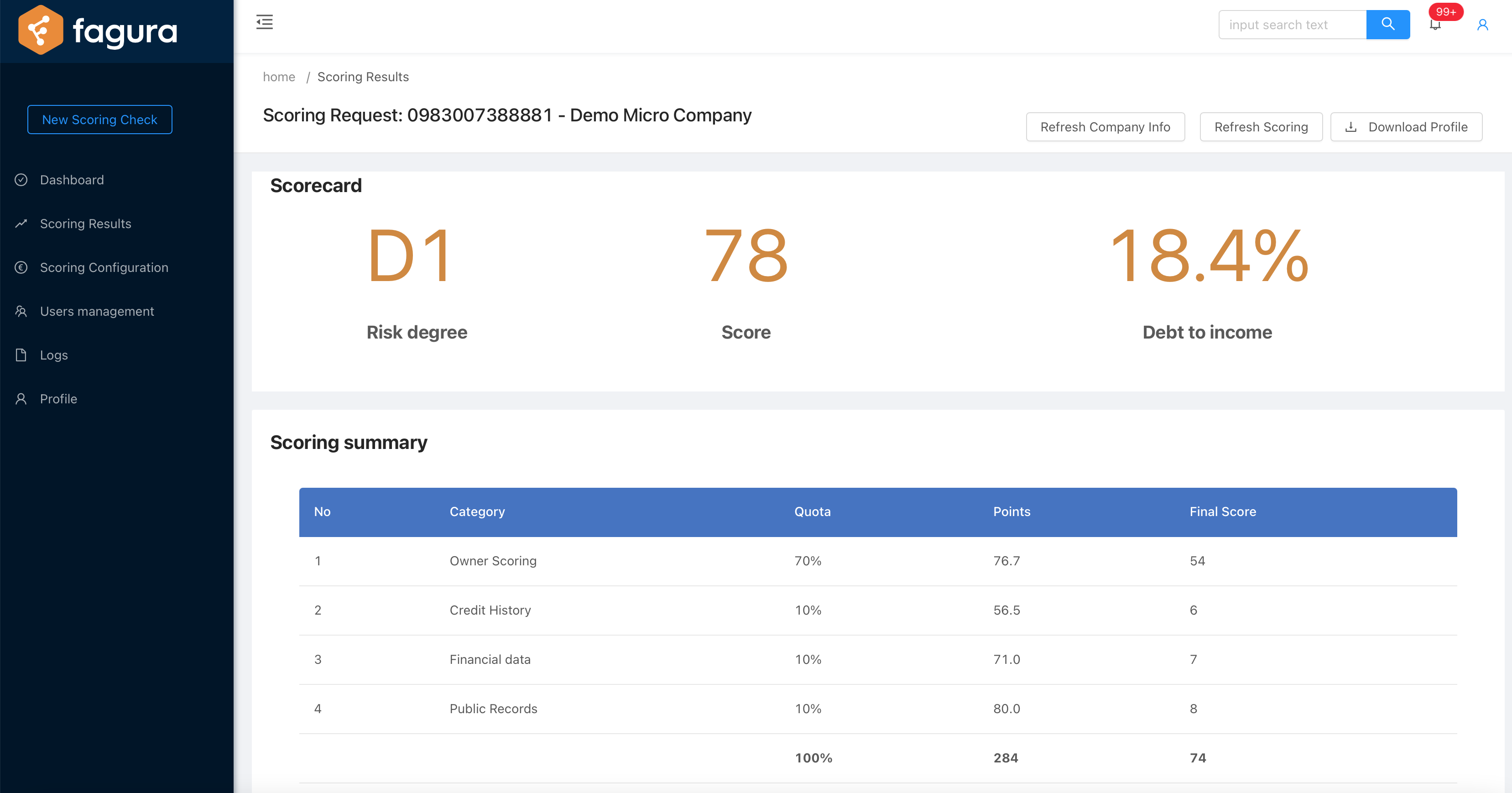Open the Scoring Configuration menu item

coord(104,268)
